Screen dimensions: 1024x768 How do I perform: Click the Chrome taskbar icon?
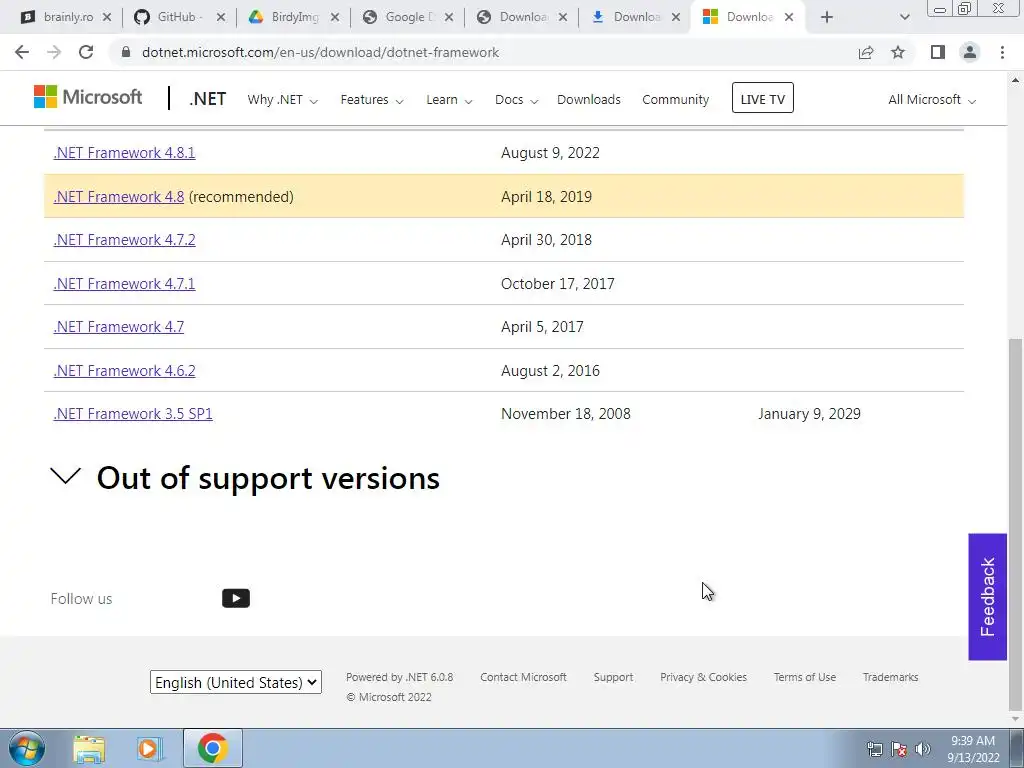coord(213,748)
